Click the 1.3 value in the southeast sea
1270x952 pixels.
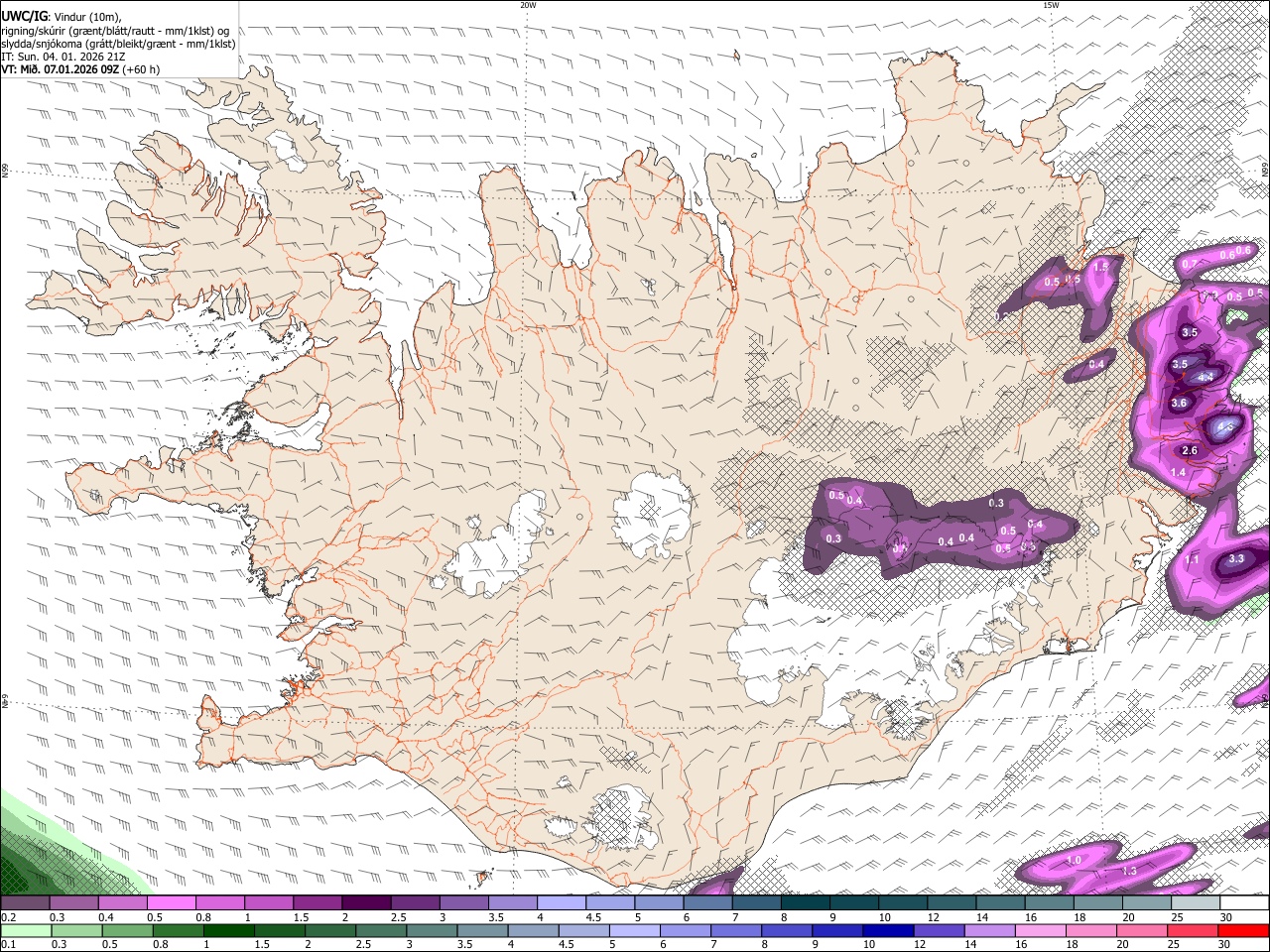[x=1129, y=872]
